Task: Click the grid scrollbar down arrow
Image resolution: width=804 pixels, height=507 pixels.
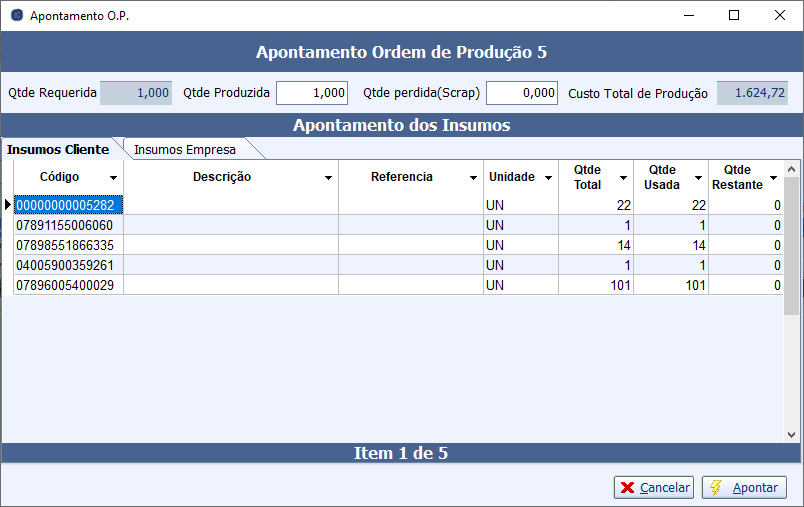Action: click(791, 434)
